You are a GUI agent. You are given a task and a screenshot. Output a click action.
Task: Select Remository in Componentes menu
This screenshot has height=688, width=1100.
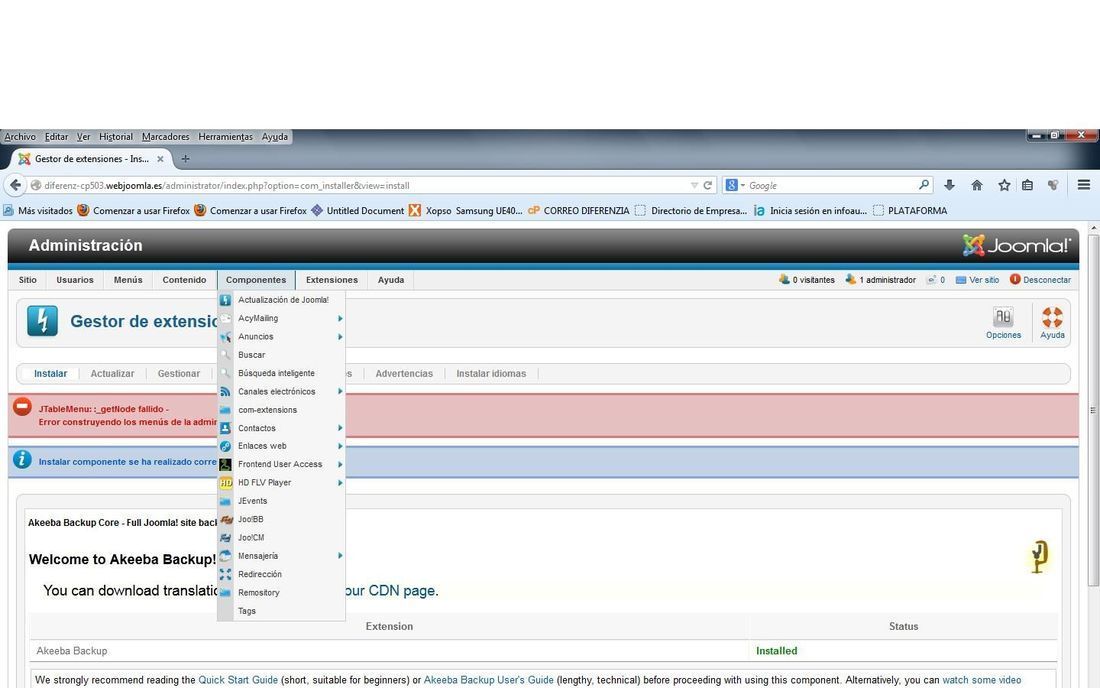click(x=259, y=593)
